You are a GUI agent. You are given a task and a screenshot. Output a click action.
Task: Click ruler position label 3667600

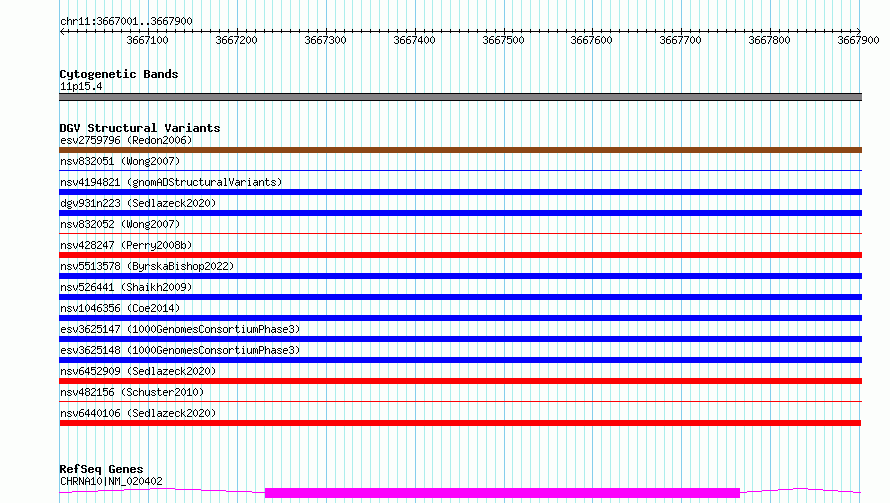[591, 40]
